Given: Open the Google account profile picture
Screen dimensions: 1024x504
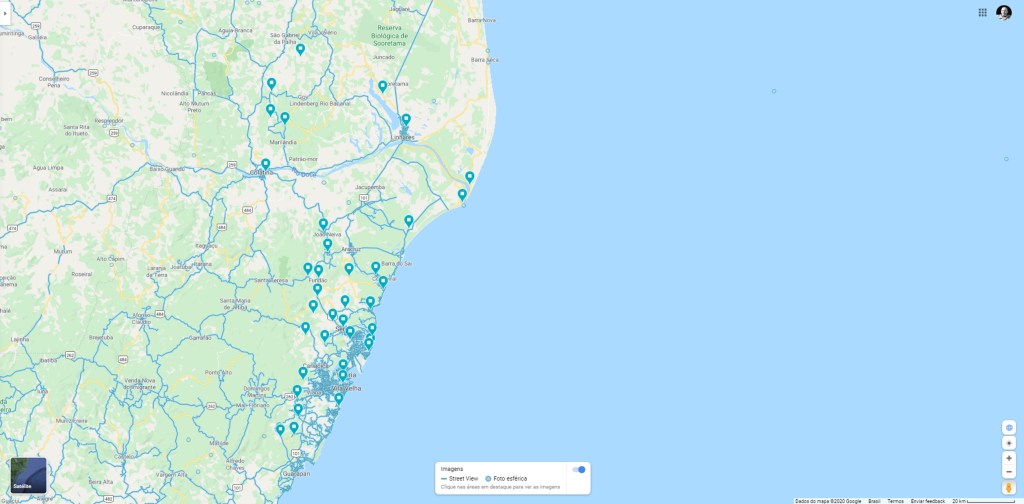Looking at the screenshot, I should 1004,12.
